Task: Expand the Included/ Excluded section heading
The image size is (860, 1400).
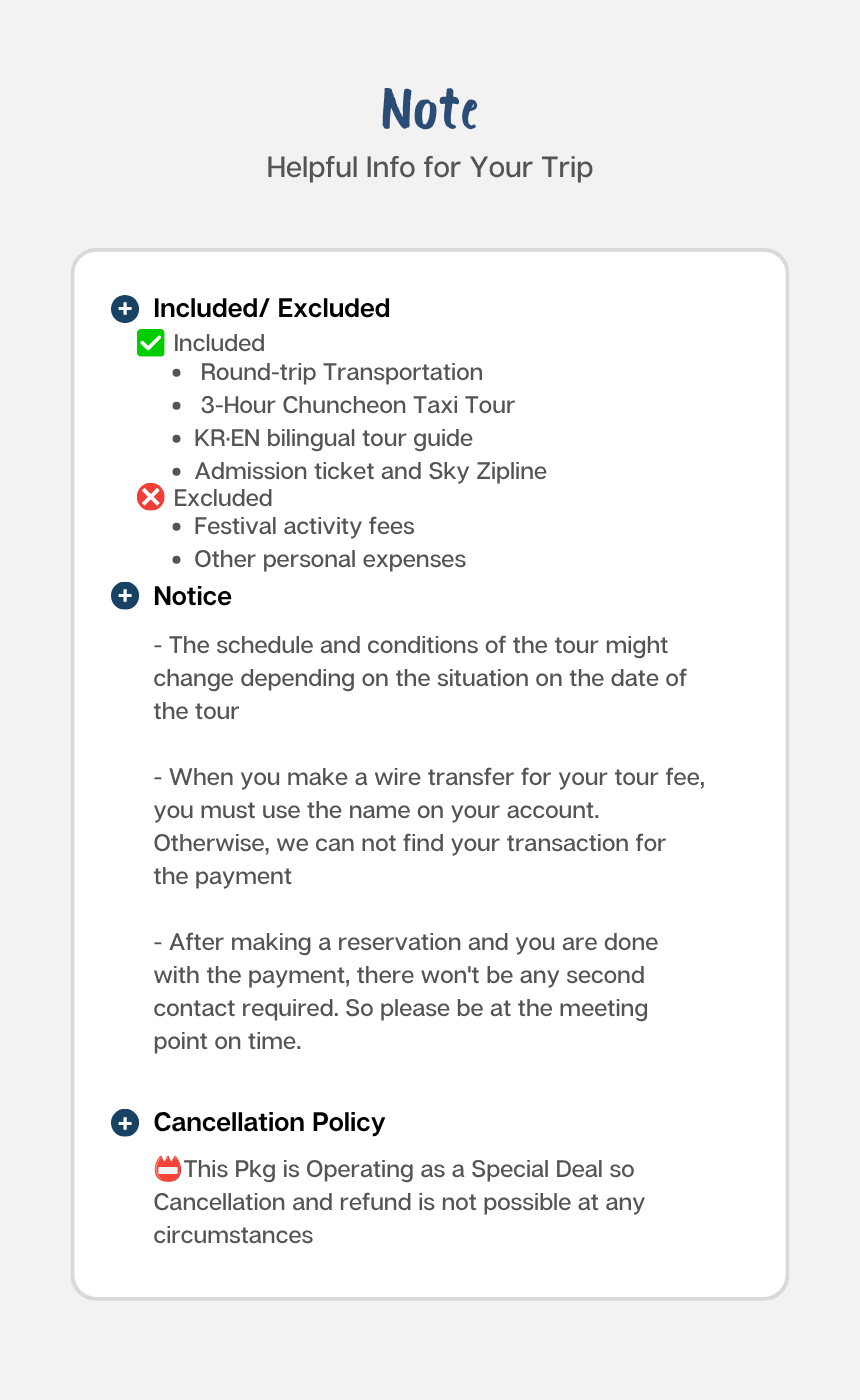Action: pyautogui.click(x=271, y=308)
